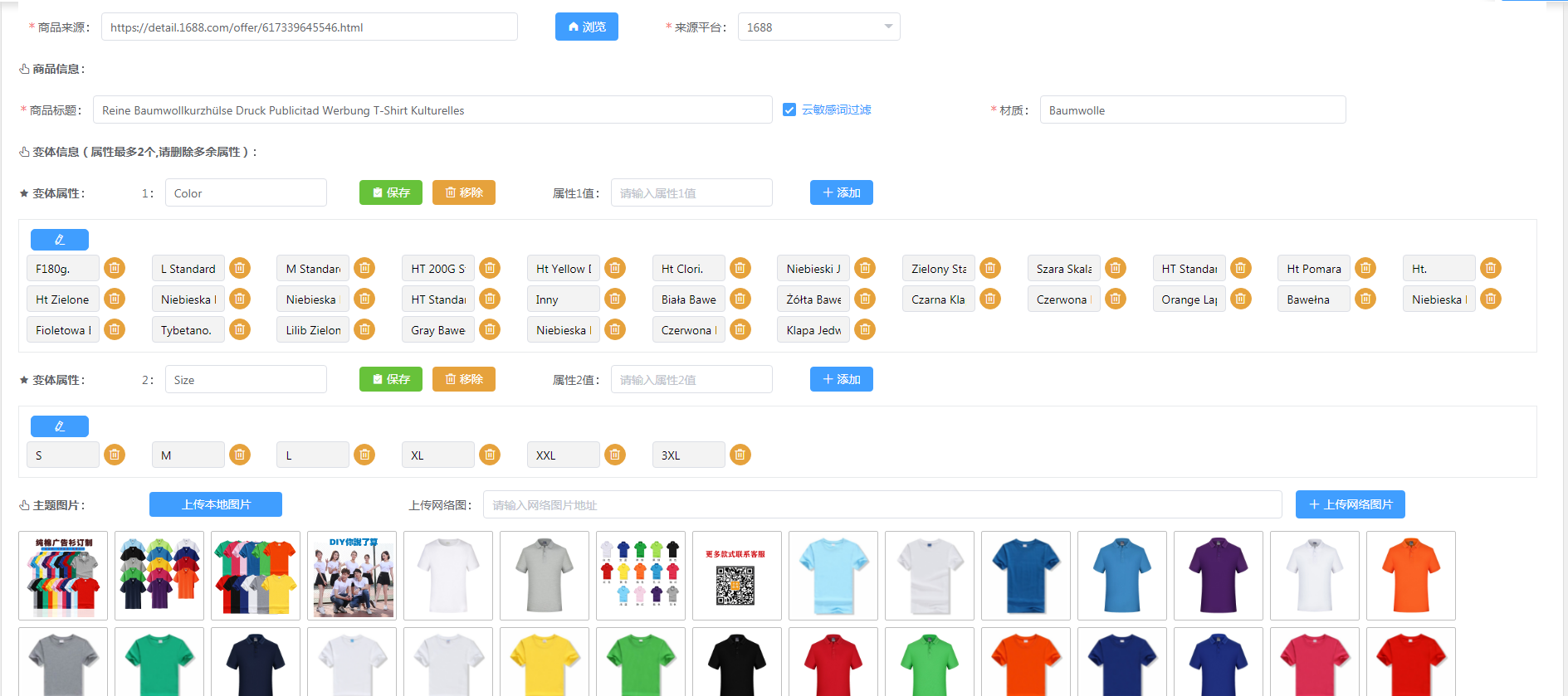The width and height of the screenshot is (1568, 696).
Task: Remove the 3XL size option
Action: pos(740,455)
